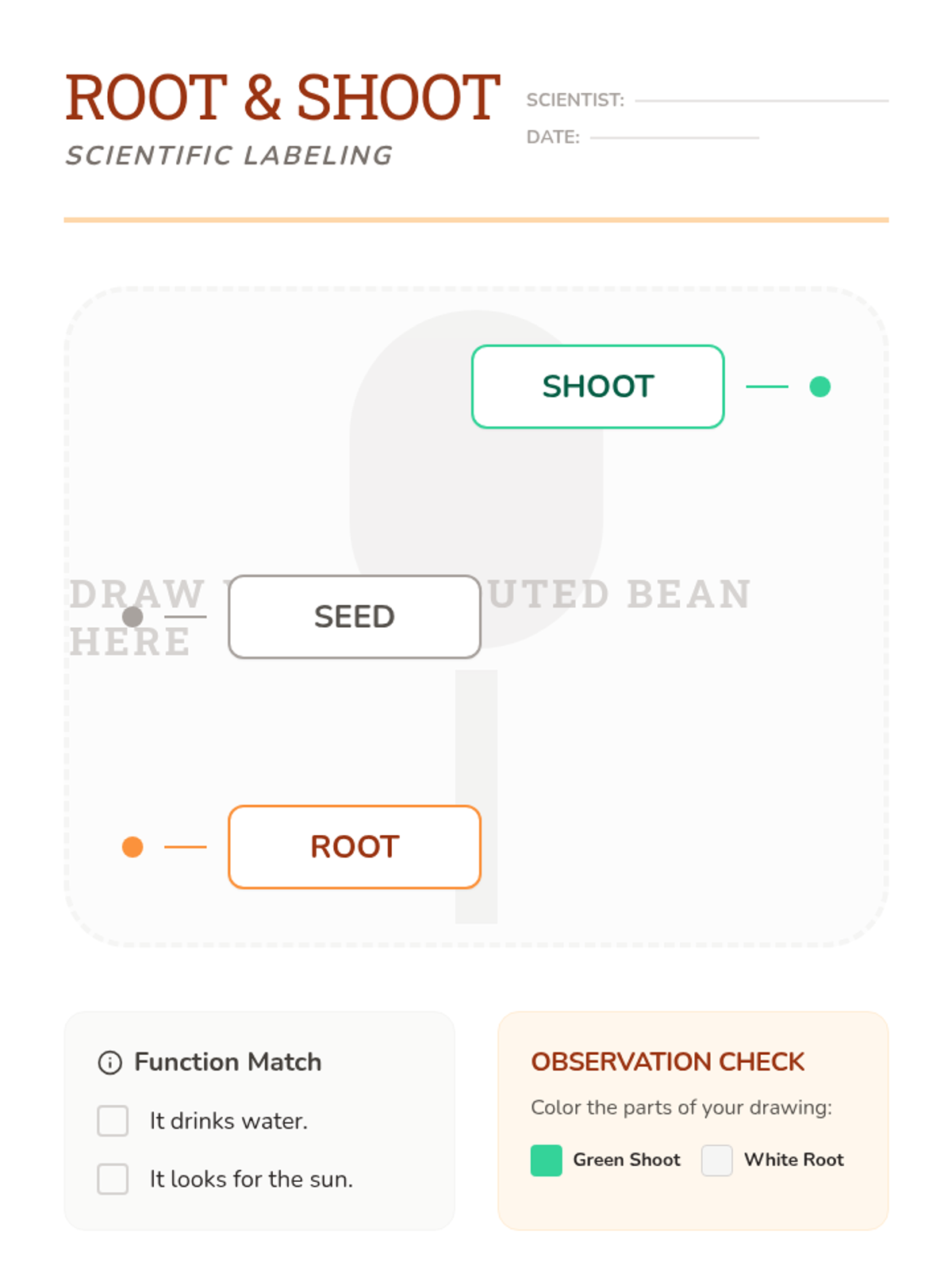The height and width of the screenshot is (1270, 952).
Task: Select the Green Shoot color swatch
Action: tap(546, 1160)
